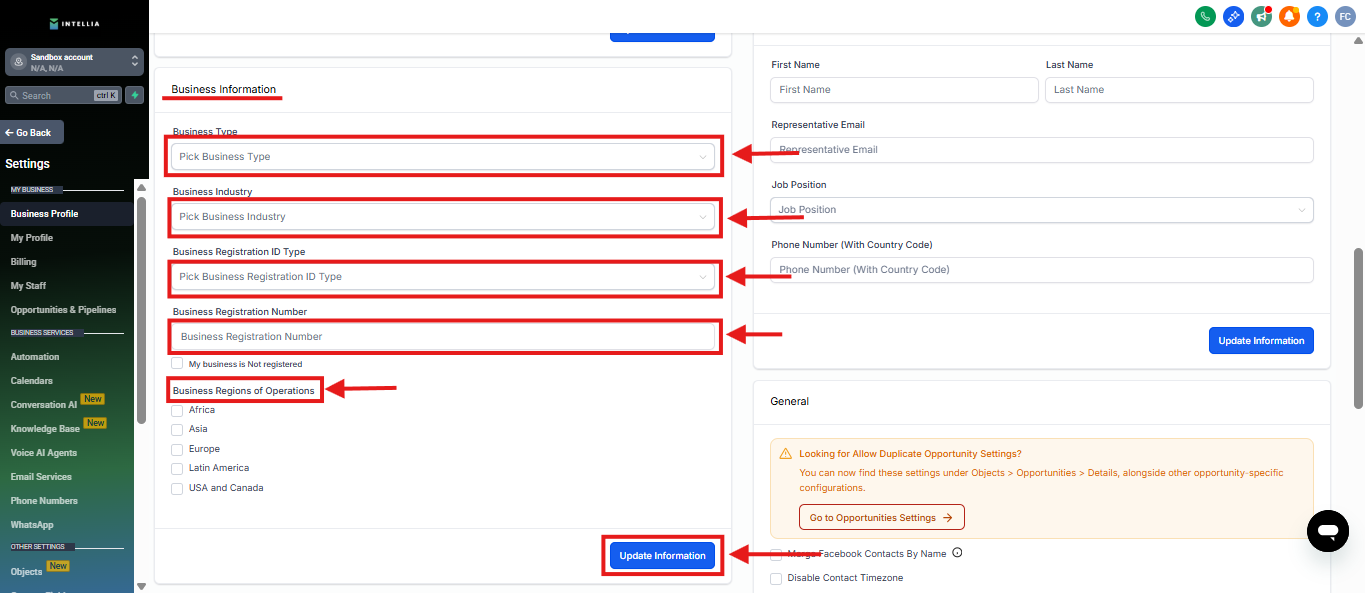Click Update Information under Business Information
Screen dimensions: 1365x593
662,556
